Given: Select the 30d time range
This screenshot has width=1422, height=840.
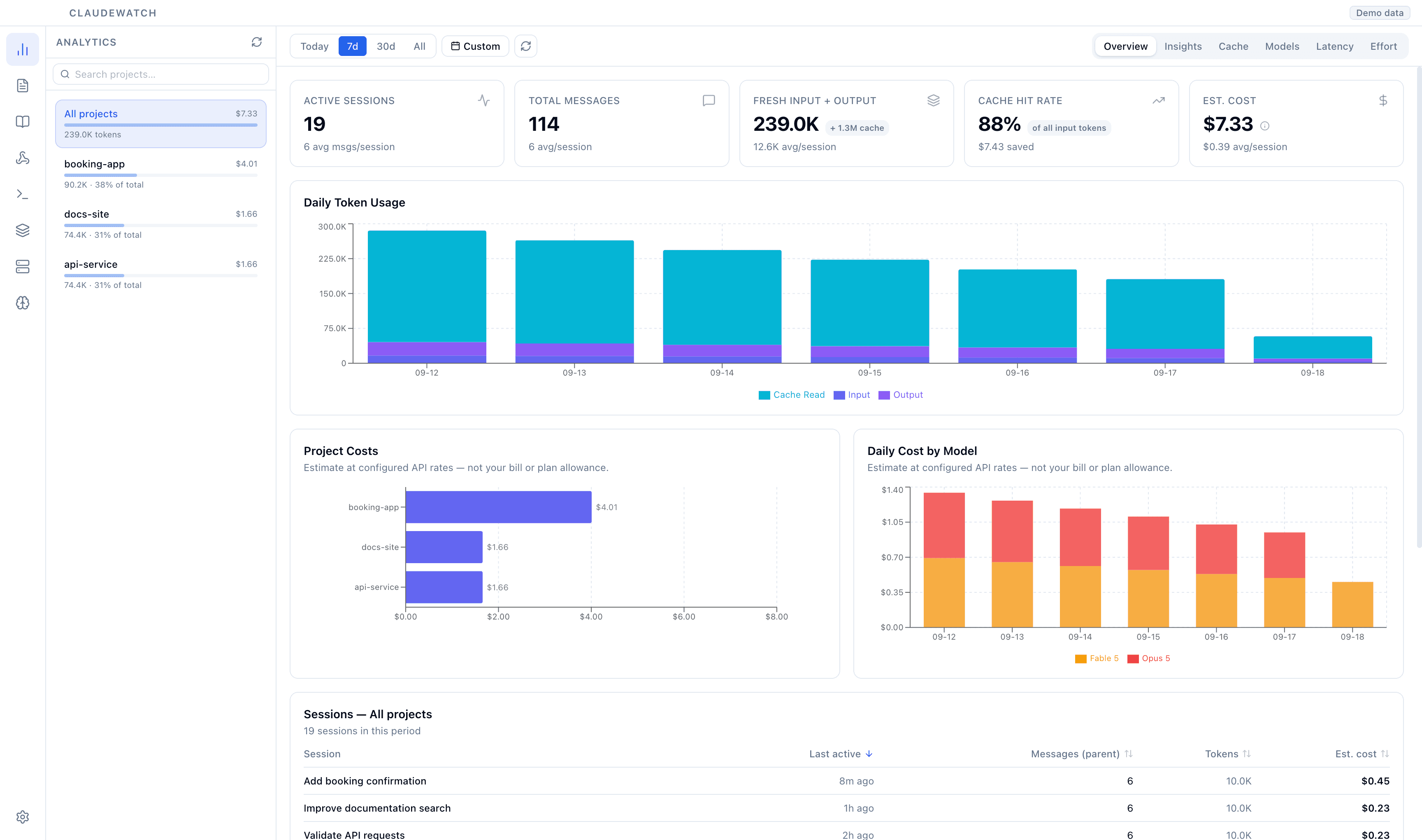Looking at the screenshot, I should pos(386,46).
